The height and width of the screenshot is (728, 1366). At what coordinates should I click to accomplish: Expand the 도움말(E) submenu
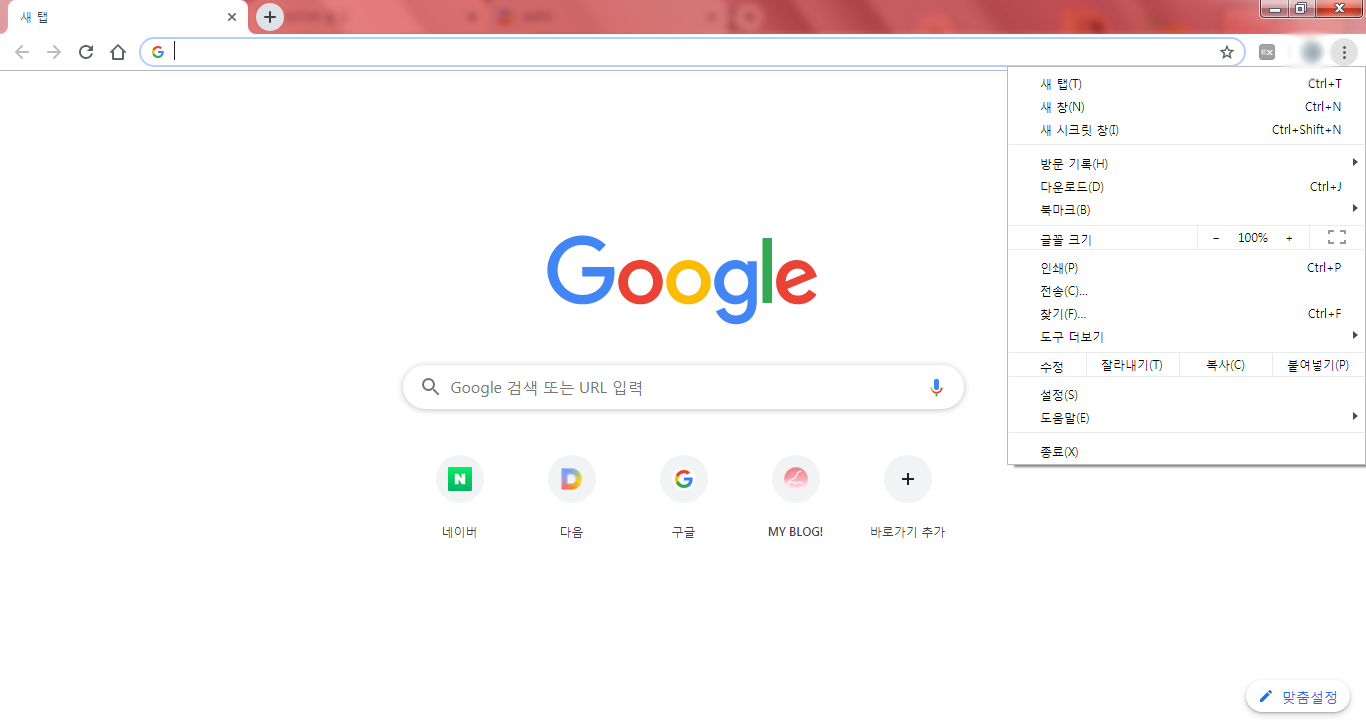point(1187,418)
